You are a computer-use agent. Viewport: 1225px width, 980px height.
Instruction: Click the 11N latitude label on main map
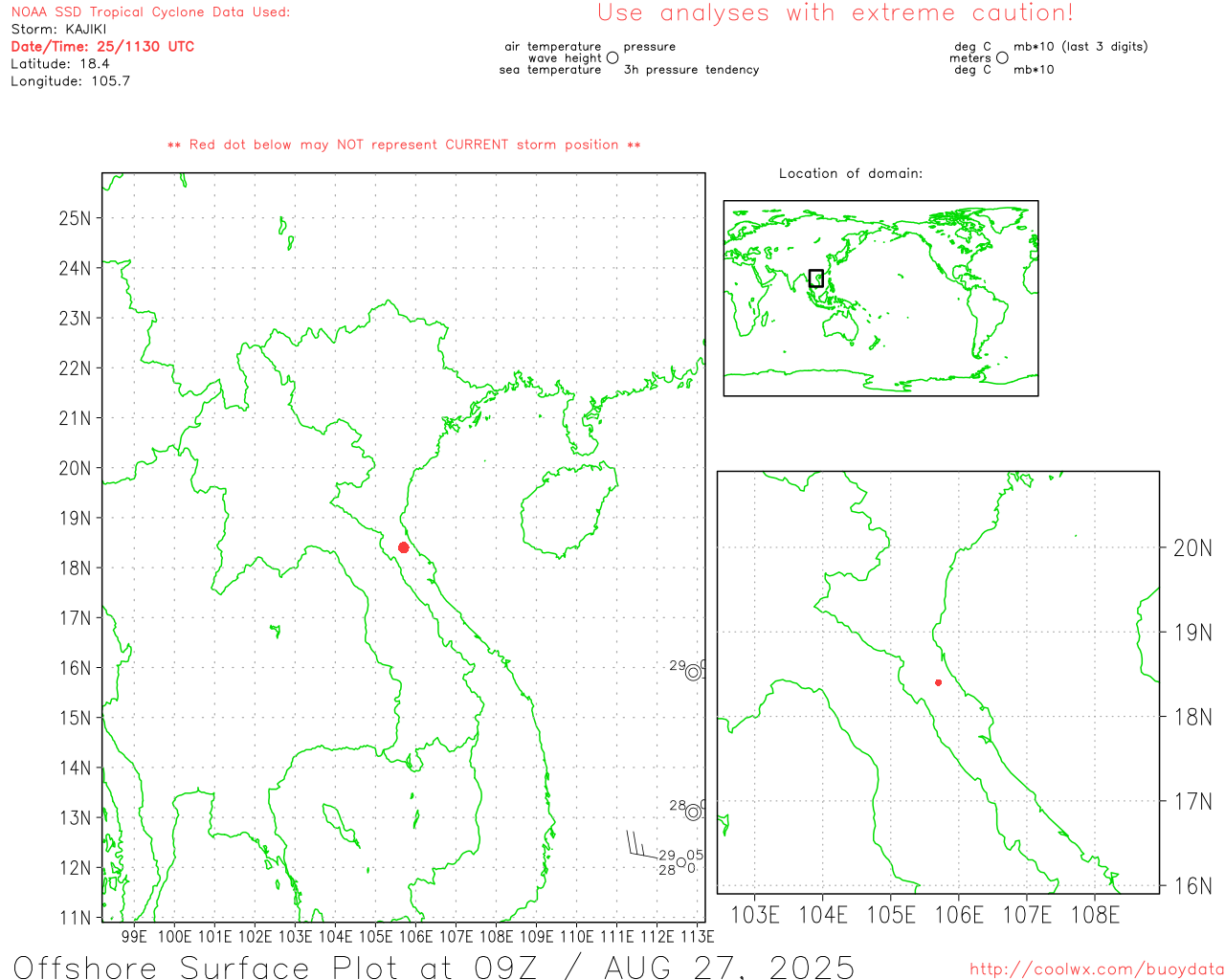[75, 918]
